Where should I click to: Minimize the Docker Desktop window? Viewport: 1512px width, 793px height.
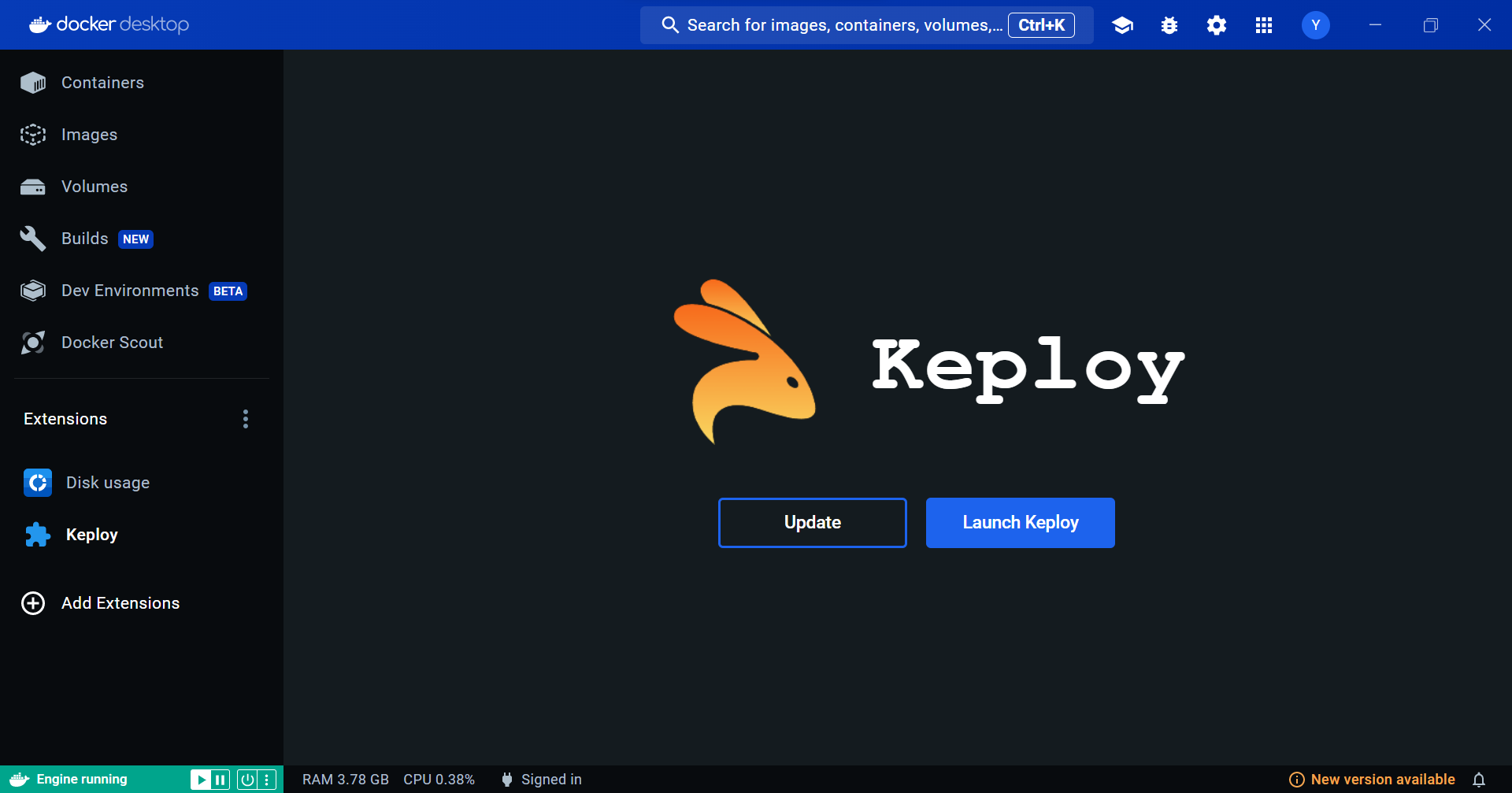[x=1375, y=25]
